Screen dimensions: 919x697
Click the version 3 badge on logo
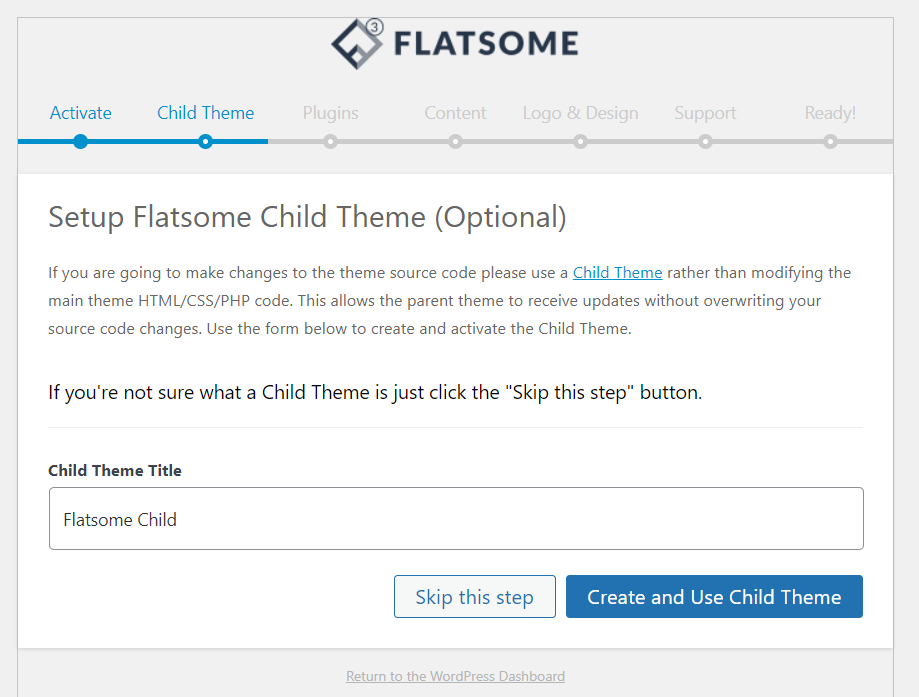click(375, 27)
